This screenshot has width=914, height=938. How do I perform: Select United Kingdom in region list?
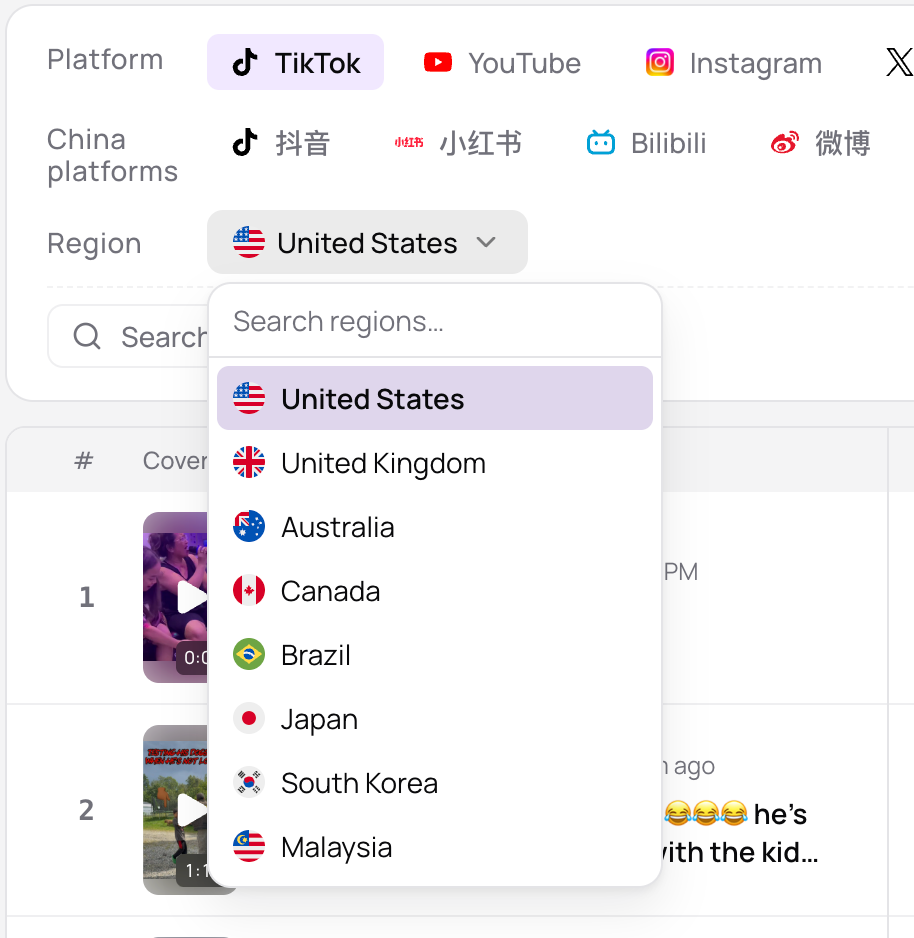click(435, 462)
